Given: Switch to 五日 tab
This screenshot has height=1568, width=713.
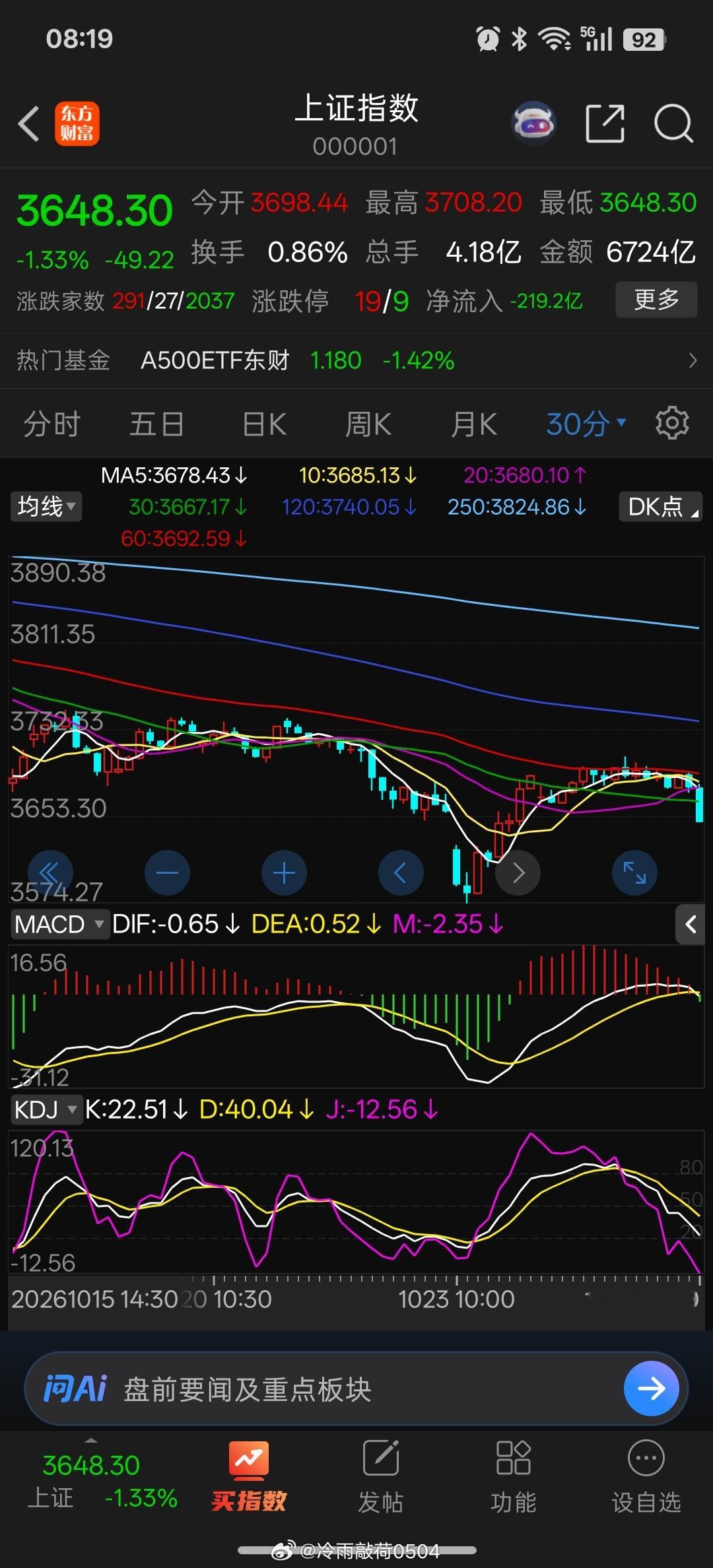Looking at the screenshot, I should 156,424.
